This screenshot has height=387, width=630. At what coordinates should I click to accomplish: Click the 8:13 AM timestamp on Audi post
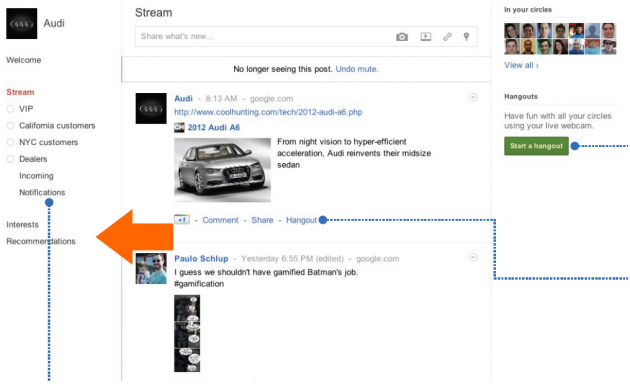pyautogui.click(x=221, y=98)
